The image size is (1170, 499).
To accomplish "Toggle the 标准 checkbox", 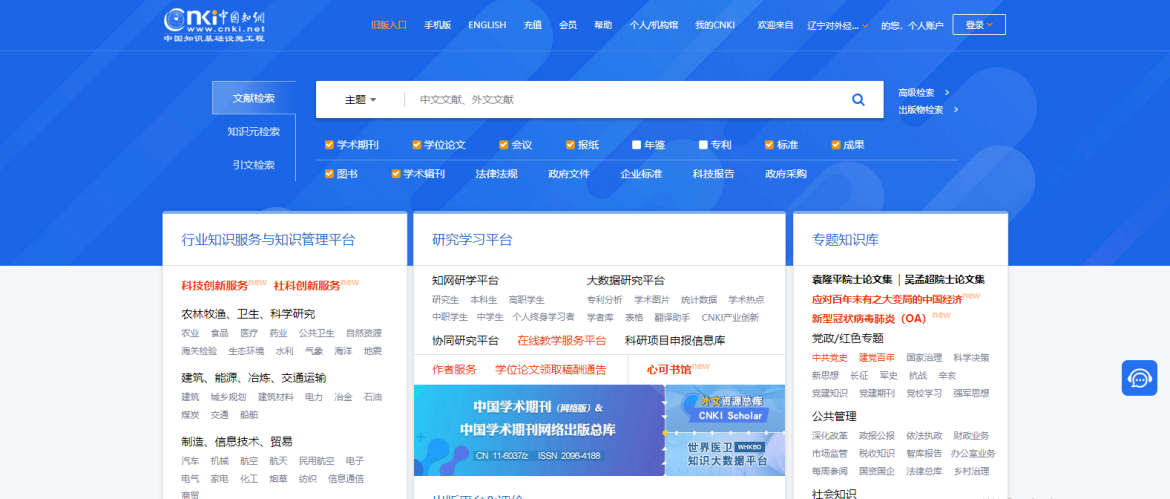I will point(769,145).
